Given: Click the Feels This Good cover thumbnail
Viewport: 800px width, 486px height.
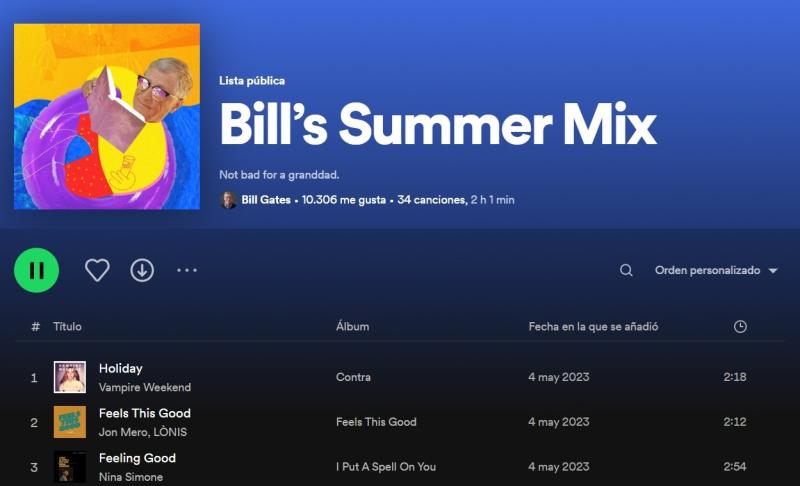Looking at the screenshot, I should tap(70, 422).
